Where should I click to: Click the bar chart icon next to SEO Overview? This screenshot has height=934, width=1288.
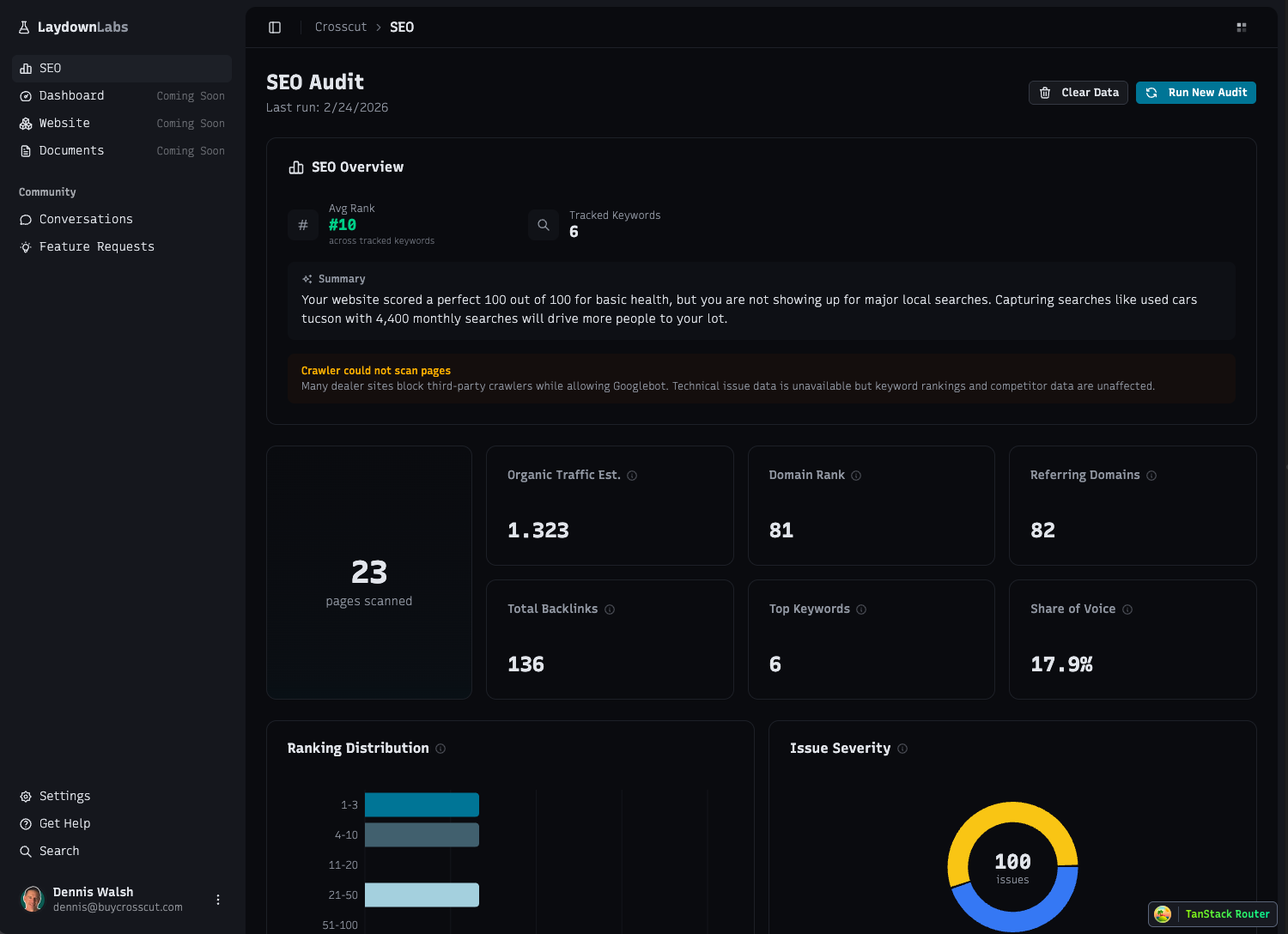click(296, 167)
